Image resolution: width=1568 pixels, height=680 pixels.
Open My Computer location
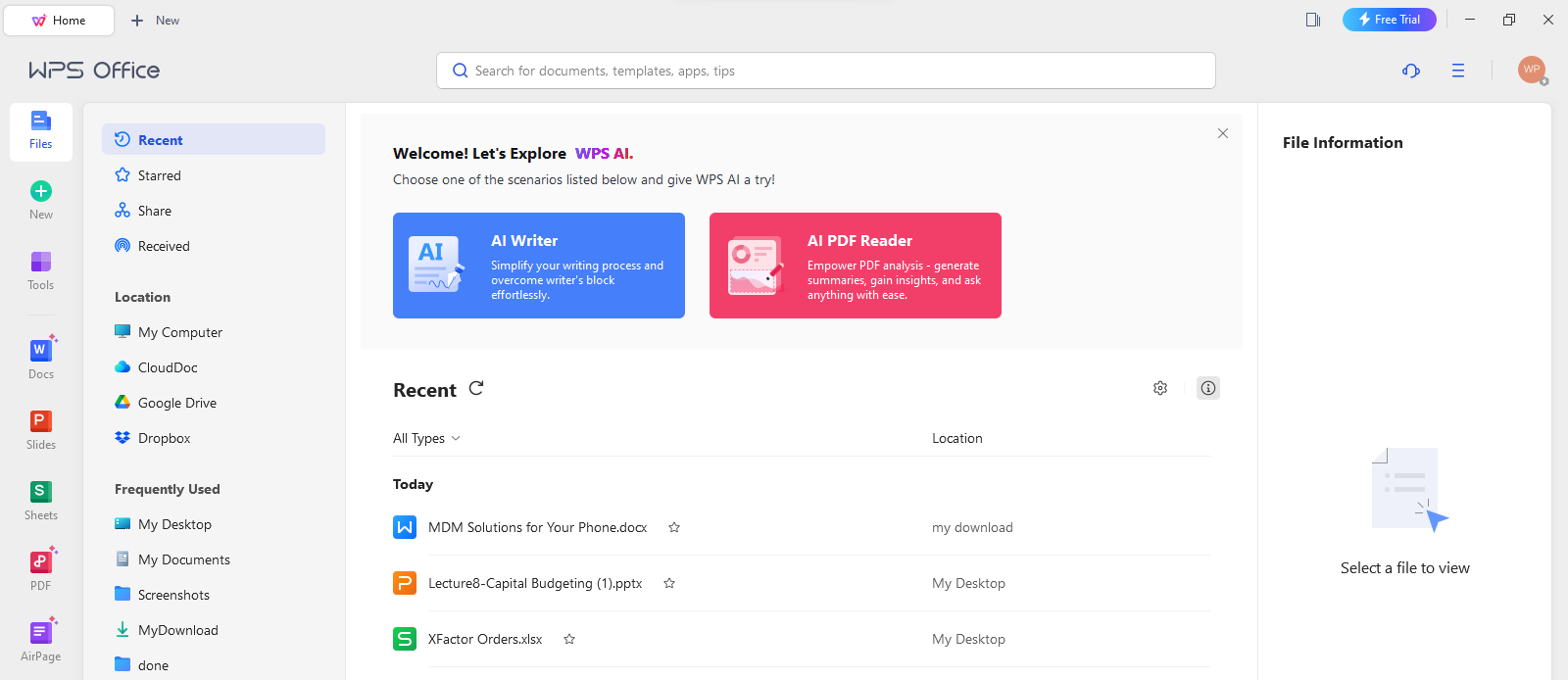(x=214, y=332)
